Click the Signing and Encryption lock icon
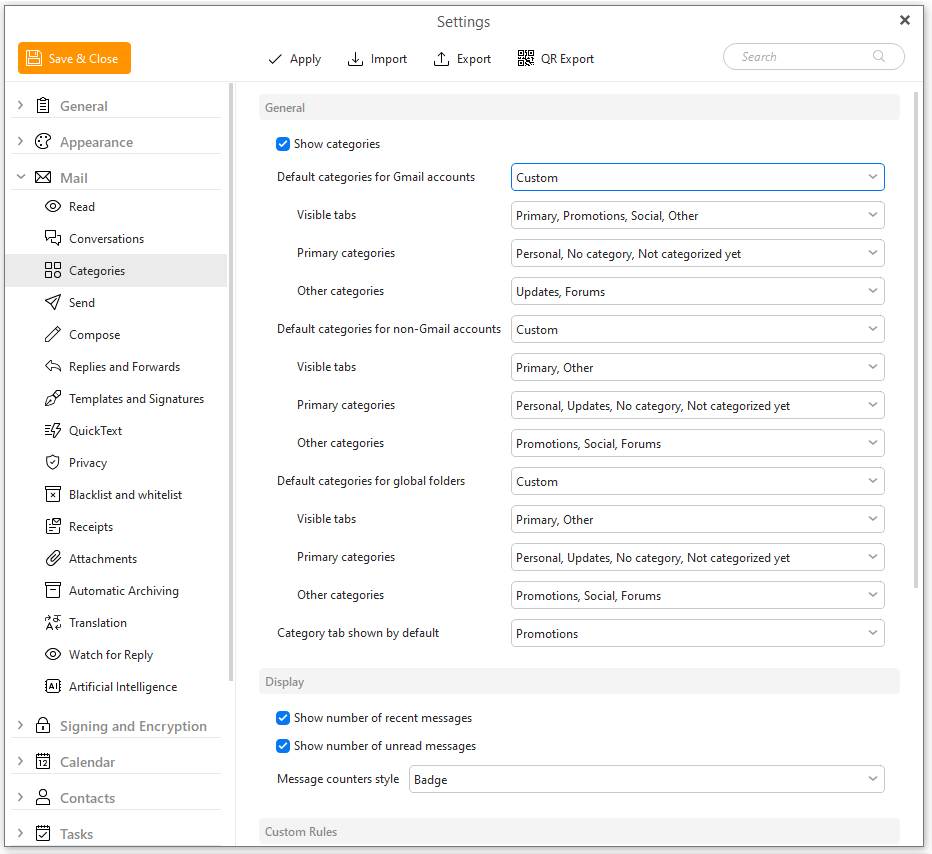 click(43, 726)
